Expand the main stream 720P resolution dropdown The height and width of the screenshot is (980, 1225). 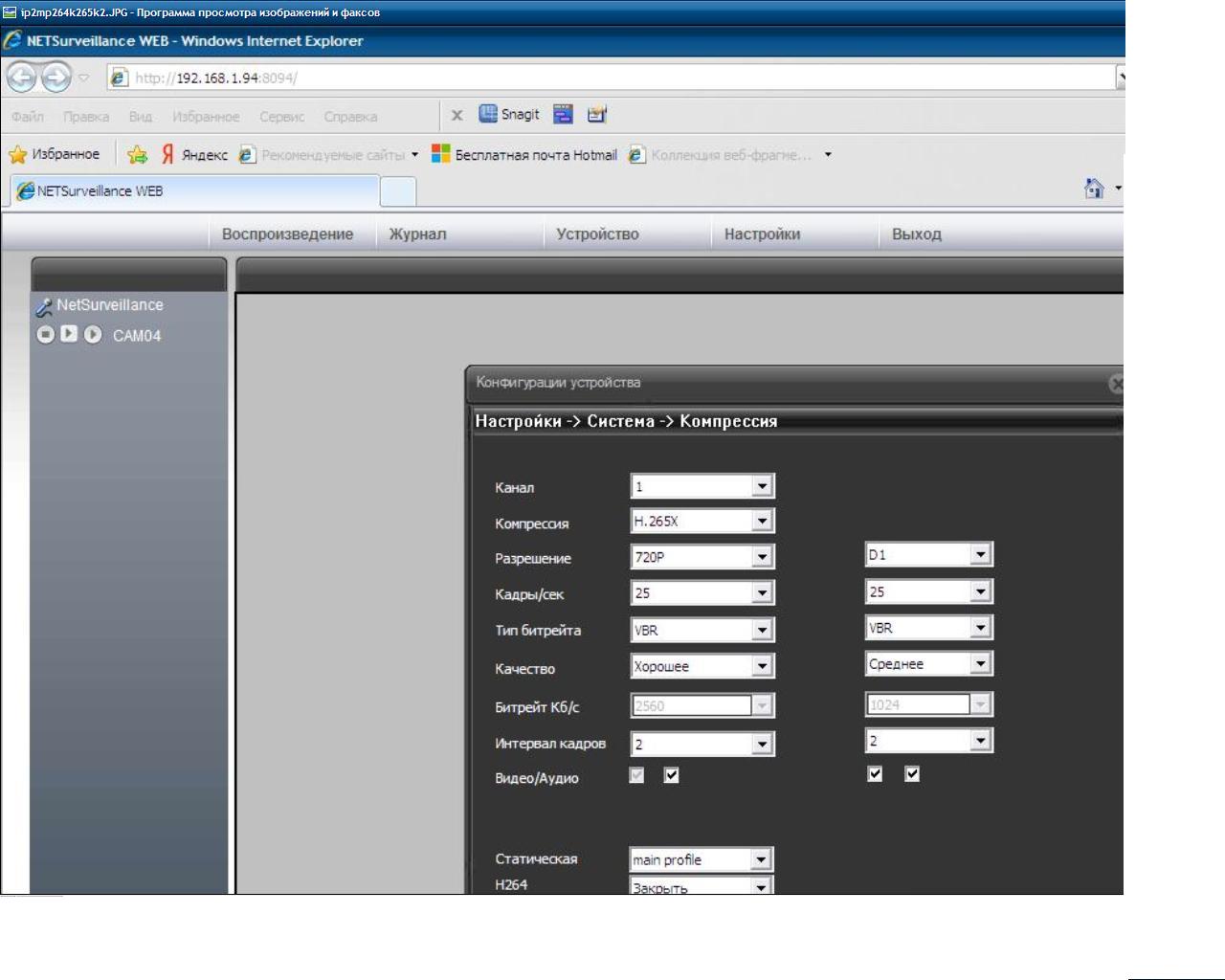click(x=761, y=557)
